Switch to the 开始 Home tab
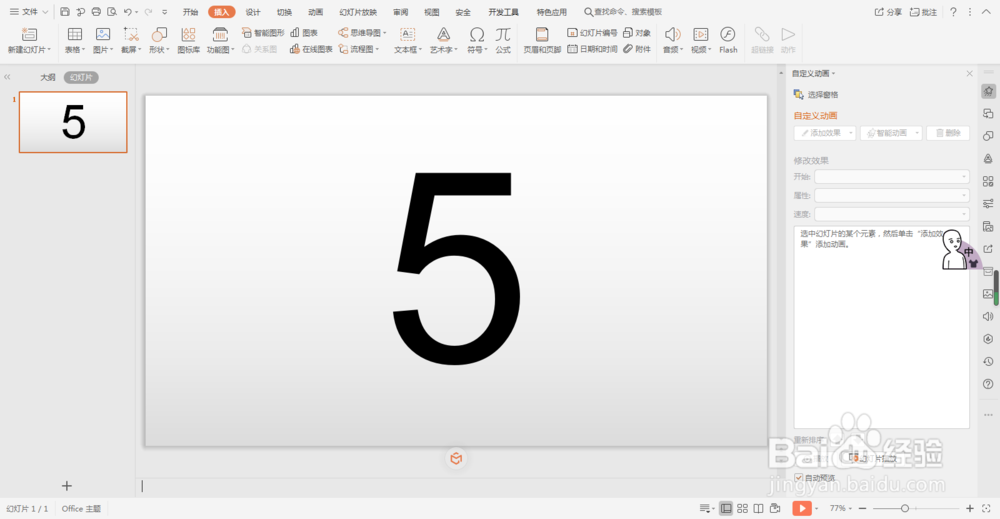This screenshot has height=519, width=1000. pos(190,12)
